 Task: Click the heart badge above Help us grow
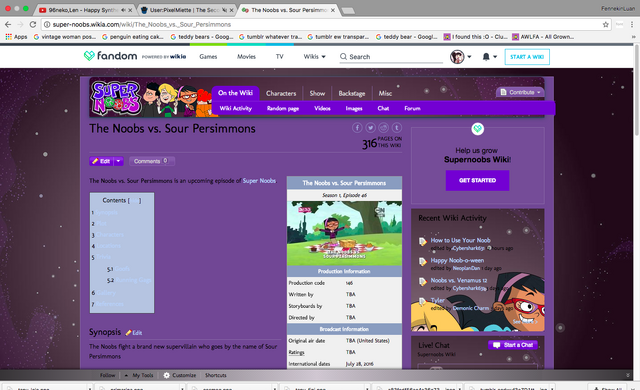point(478,129)
